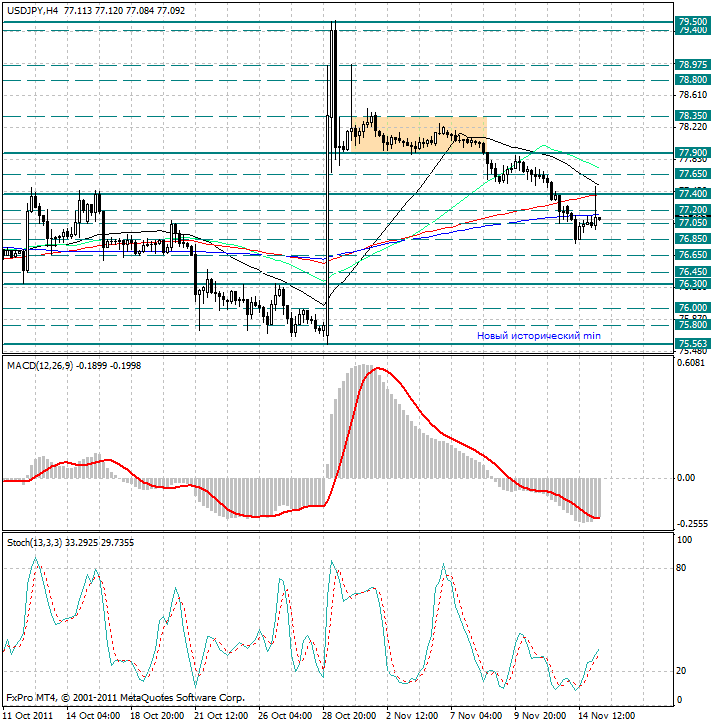Image resolution: width=711 pixels, height=723 pixels.
Task: Select the 79.500 price level label
Action: click(x=693, y=22)
